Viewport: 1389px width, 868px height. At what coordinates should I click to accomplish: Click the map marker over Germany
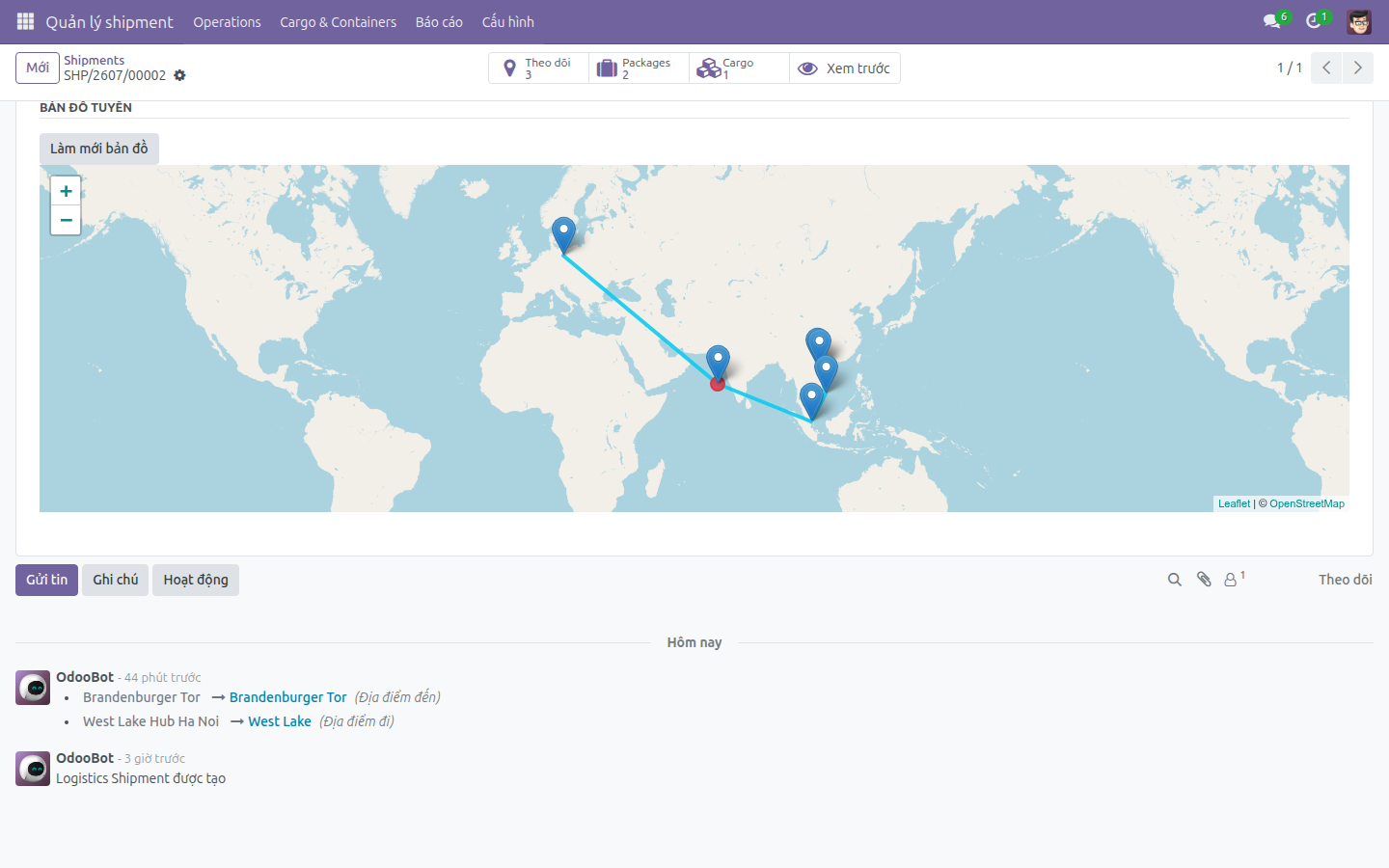(563, 235)
